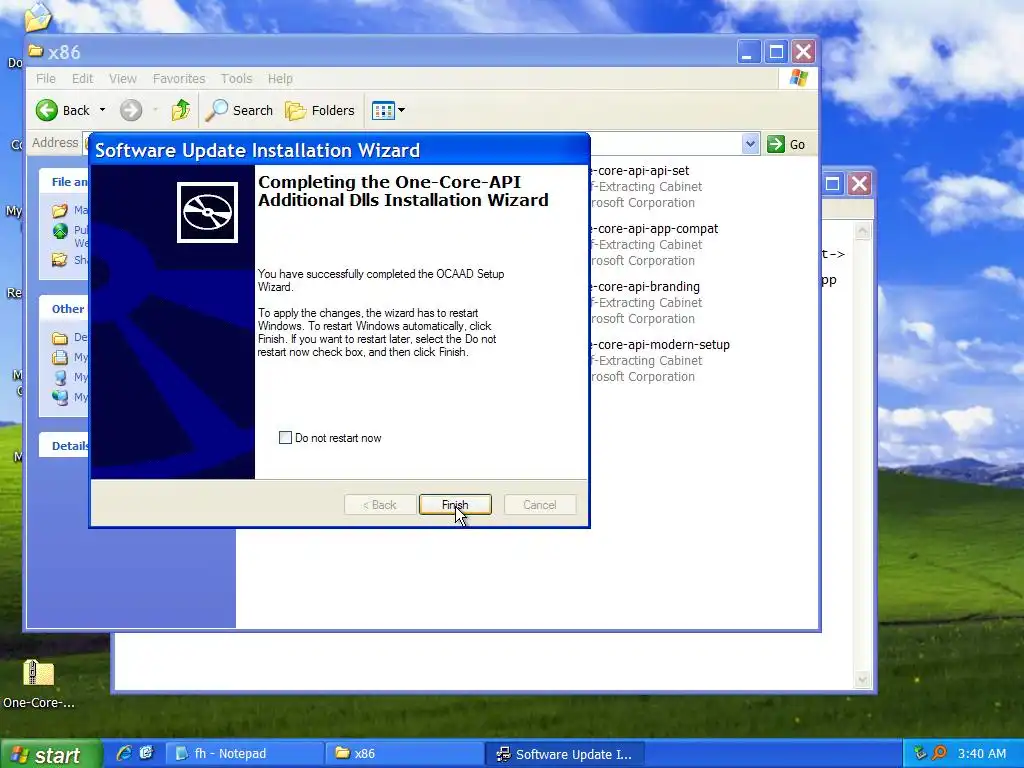
Task: Check the Do not restart now box
Action: 285,438
